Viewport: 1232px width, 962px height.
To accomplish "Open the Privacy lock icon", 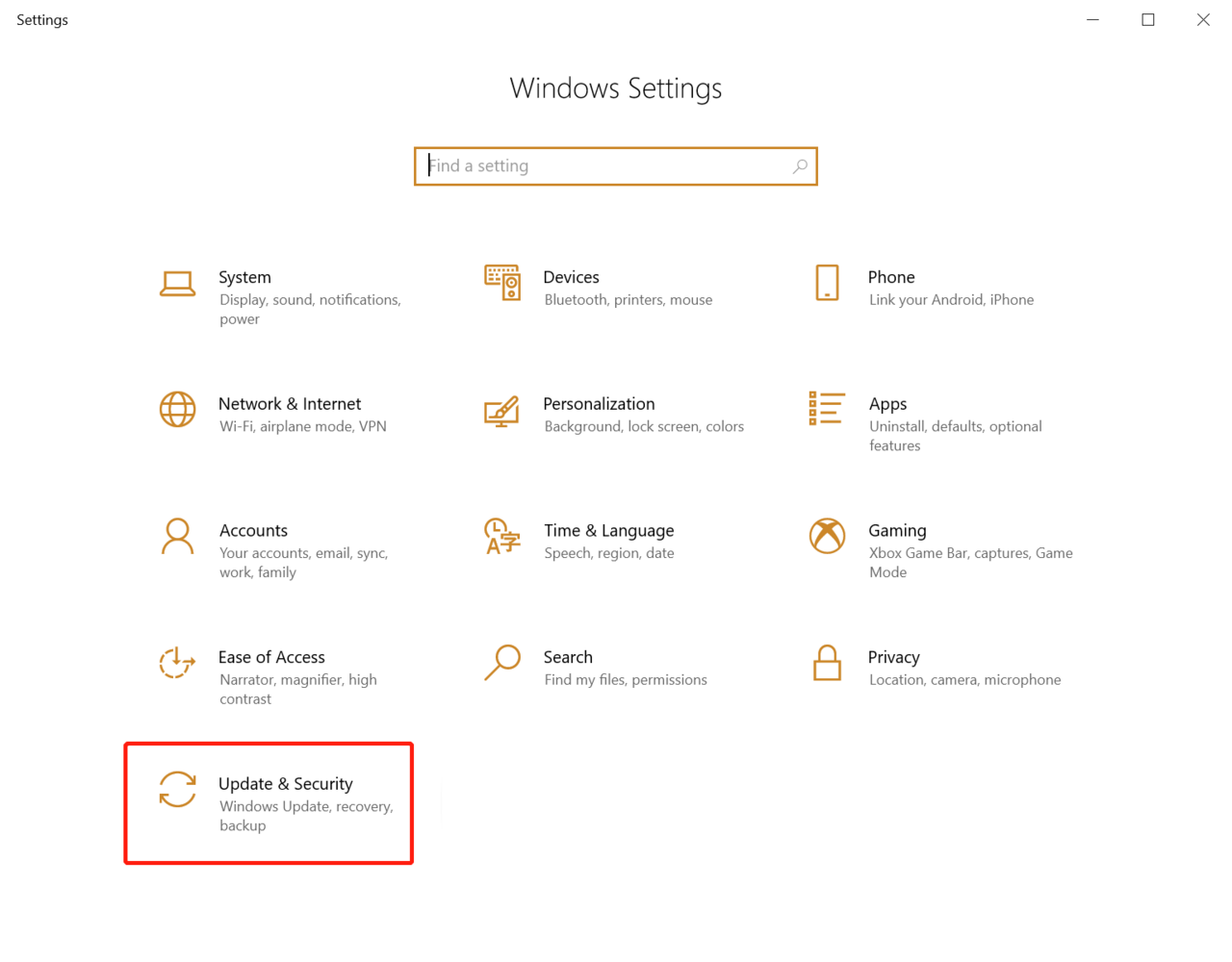I will (x=827, y=663).
